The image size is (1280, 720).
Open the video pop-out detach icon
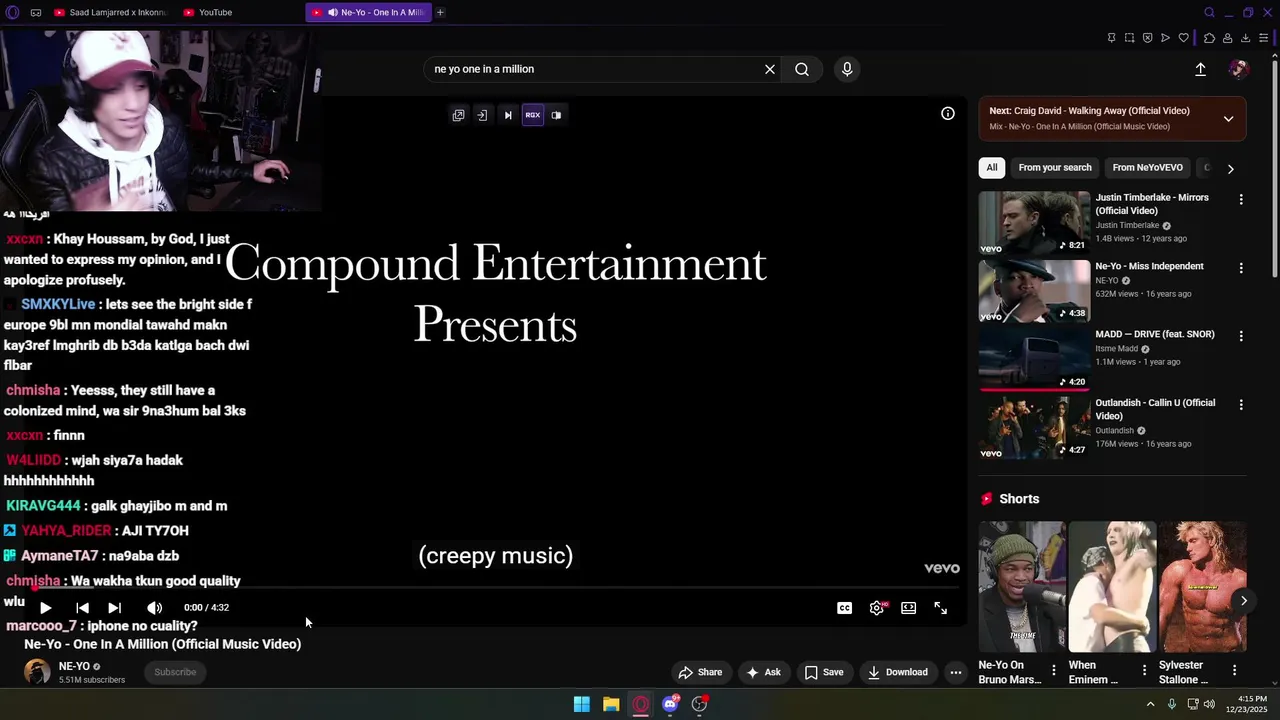[458, 115]
